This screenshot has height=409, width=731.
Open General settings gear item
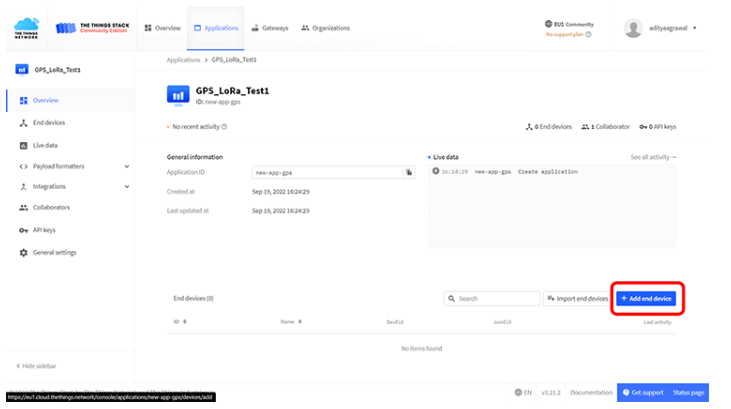pyautogui.click(x=54, y=252)
